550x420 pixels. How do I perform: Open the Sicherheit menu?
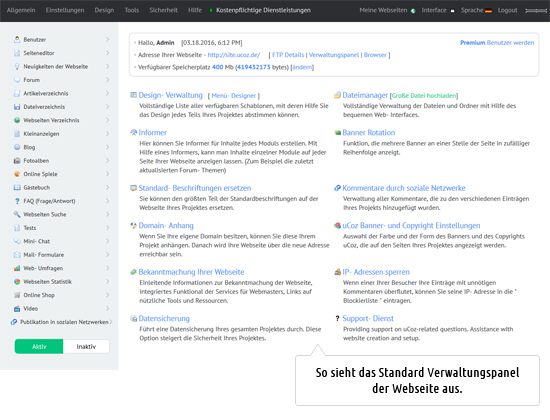tap(163, 10)
